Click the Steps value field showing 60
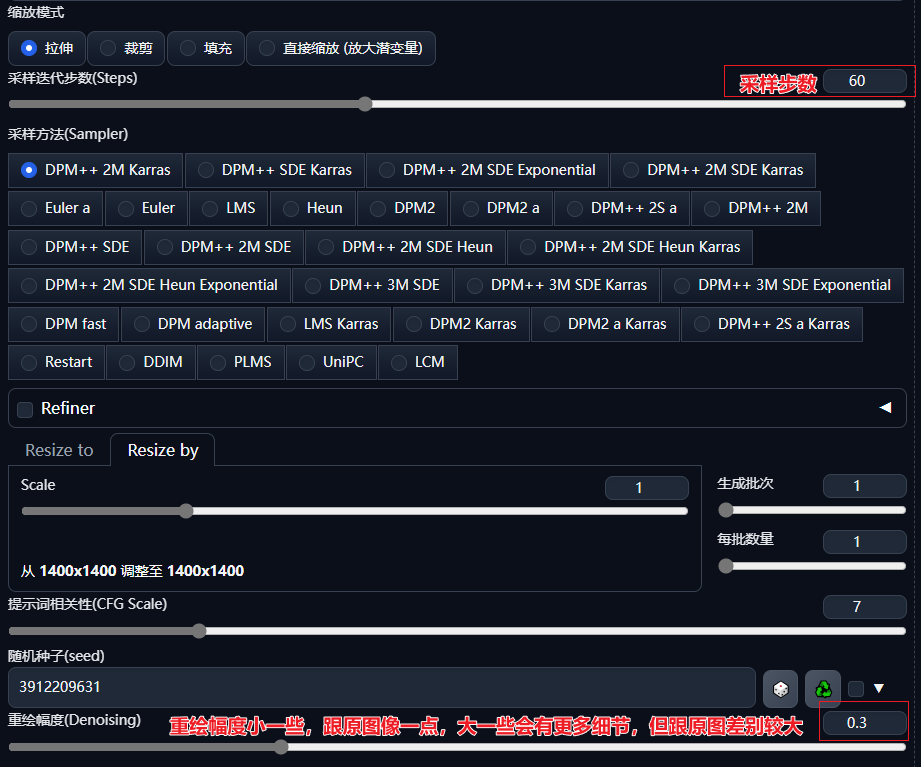921x767 pixels. [865, 80]
